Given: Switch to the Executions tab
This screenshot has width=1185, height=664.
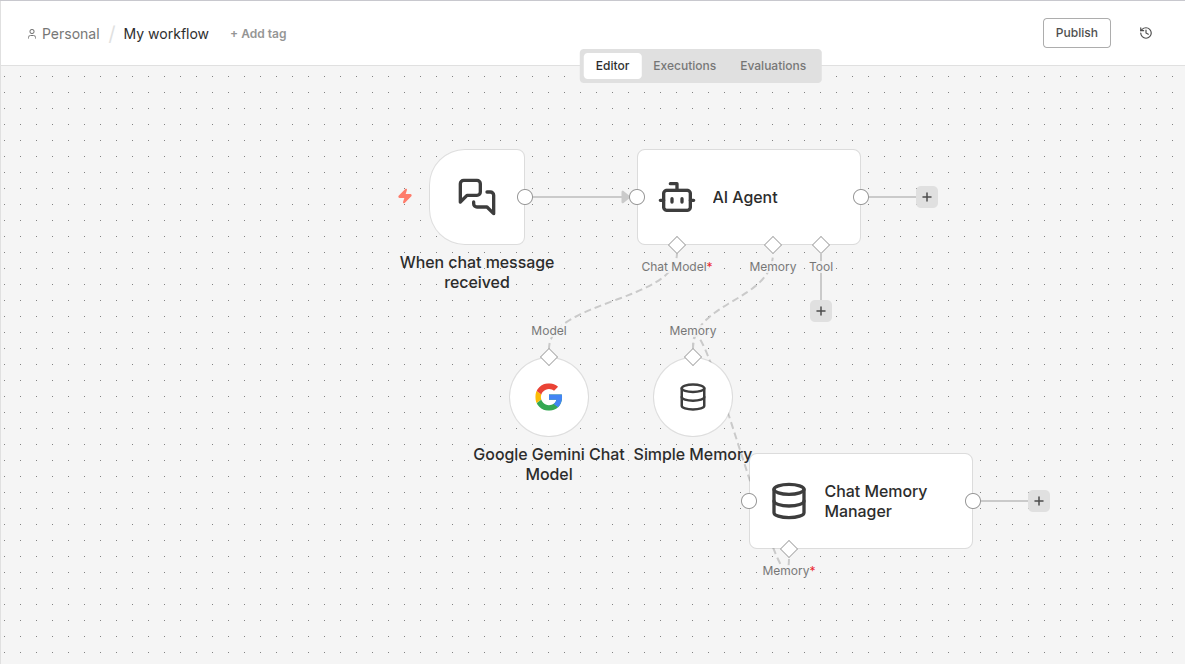Looking at the screenshot, I should click(x=684, y=66).
